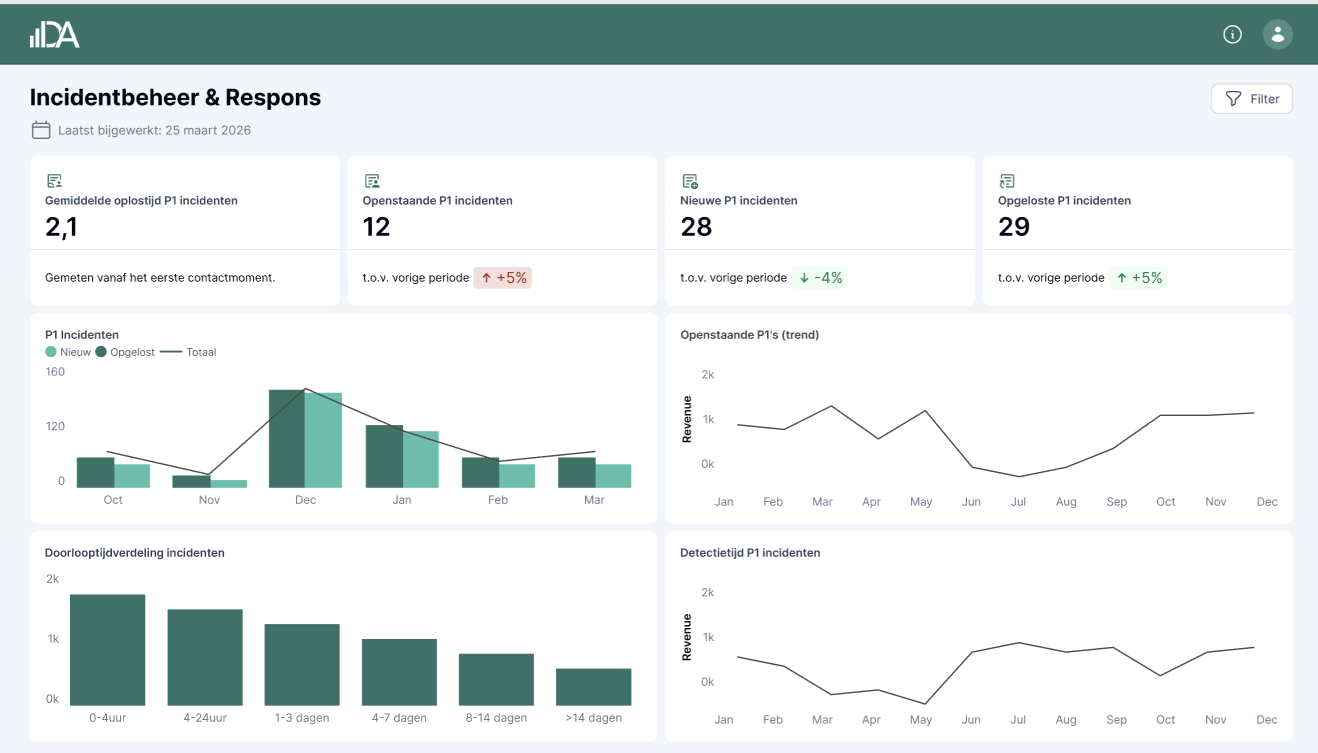This screenshot has height=753, width=1318.
Task: Click the Laatst bijgewerkt: 25 maart 2026 text
Action: point(154,130)
